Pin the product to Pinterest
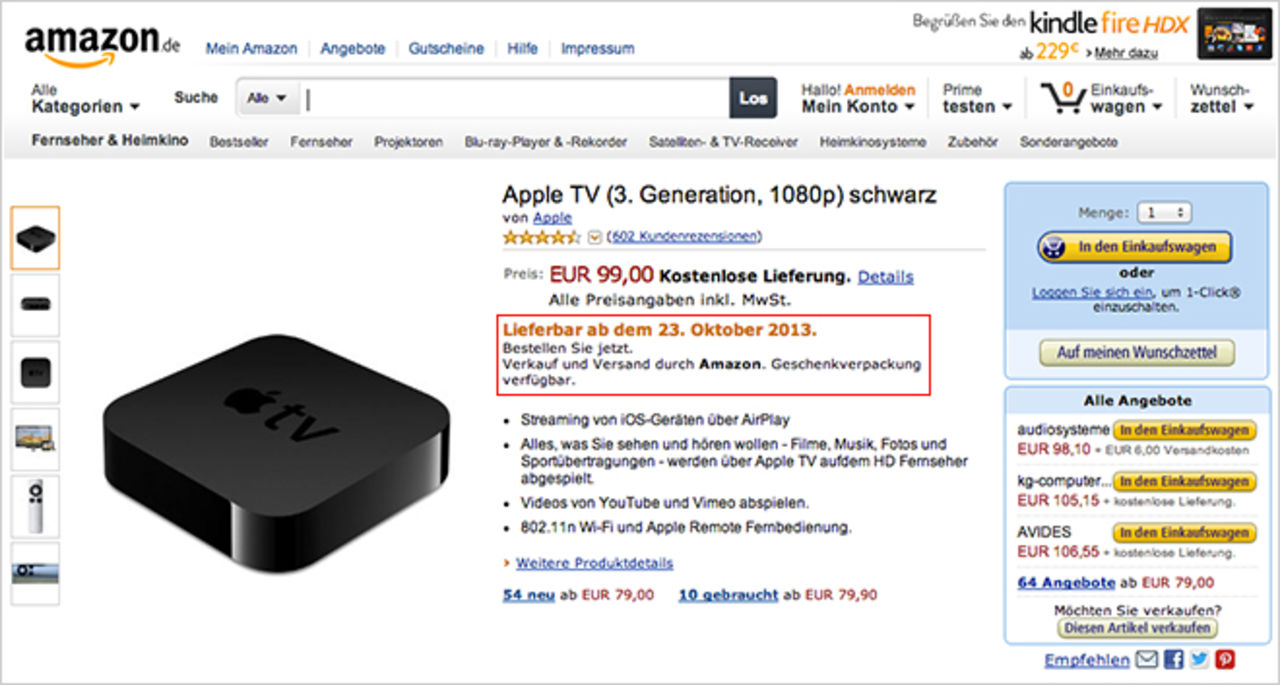This screenshot has height=685, width=1280. tap(1223, 659)
